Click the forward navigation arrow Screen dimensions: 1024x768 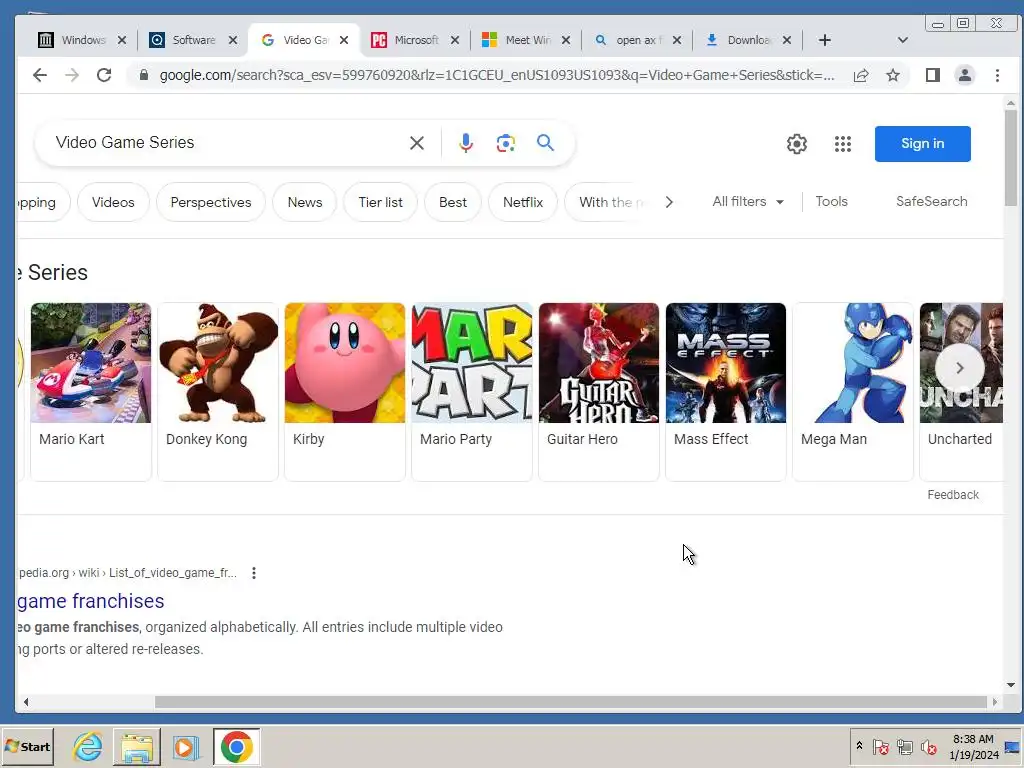72,75
